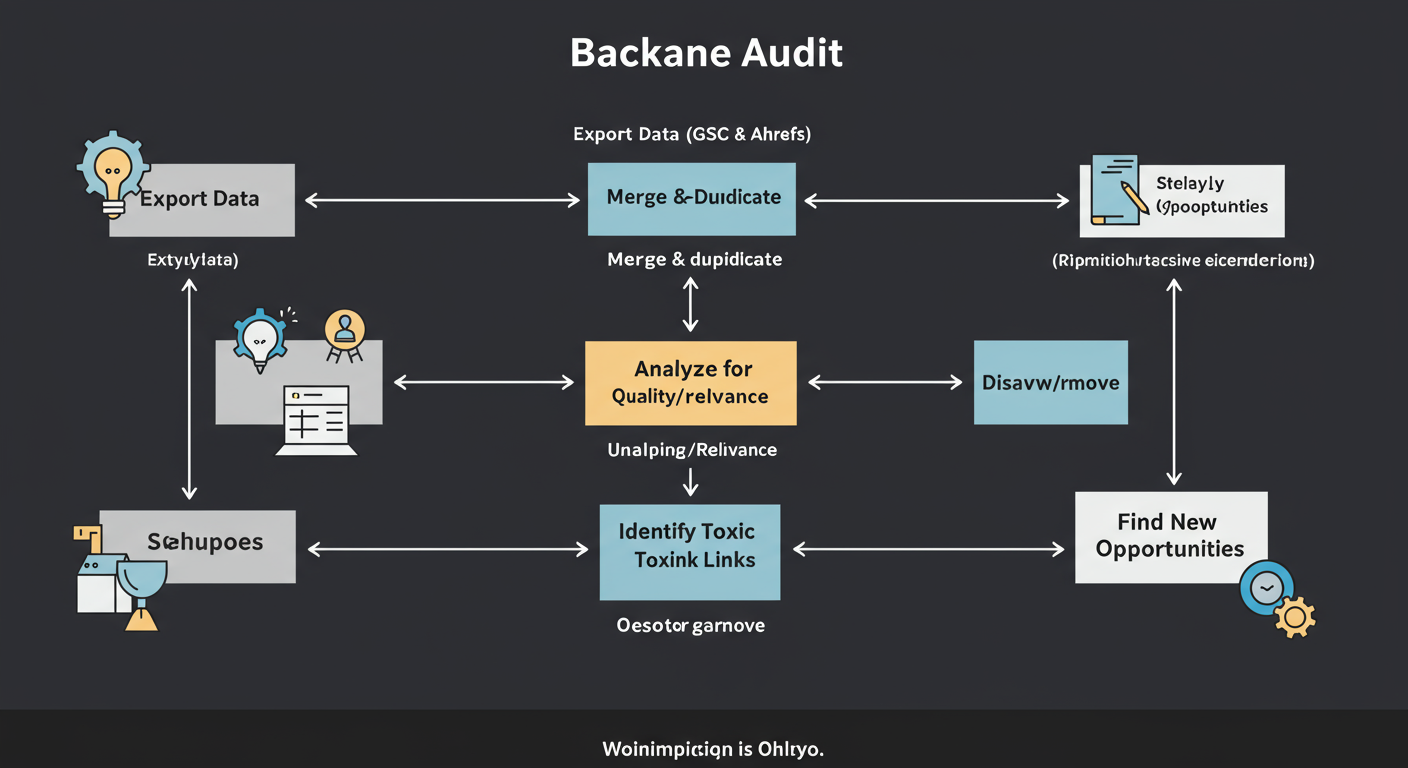Open the Analyze for Quality/relevance step

pyautogui.click(x=690, y=382)
